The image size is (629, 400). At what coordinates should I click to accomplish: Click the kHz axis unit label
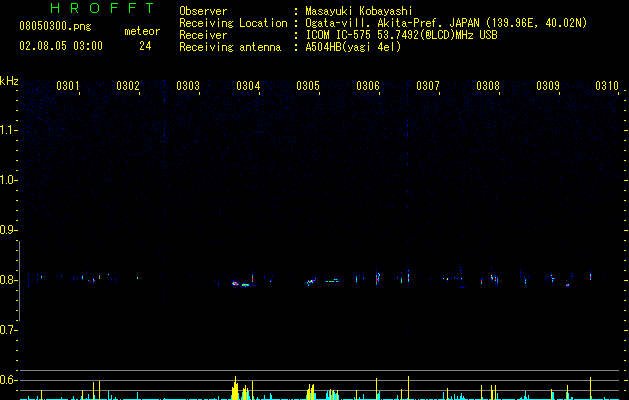(9, 81)
